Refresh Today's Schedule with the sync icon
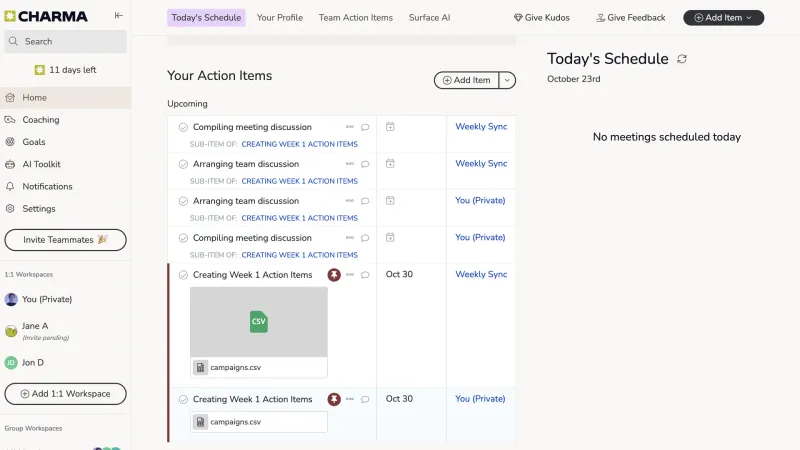The height and width of the screenshot is (450, 800). [x=682, y=59]
